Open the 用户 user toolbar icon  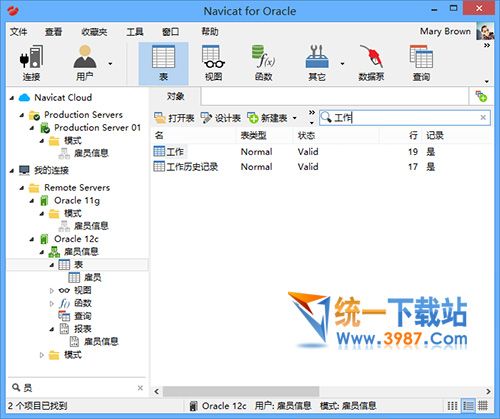click(85, 57)
